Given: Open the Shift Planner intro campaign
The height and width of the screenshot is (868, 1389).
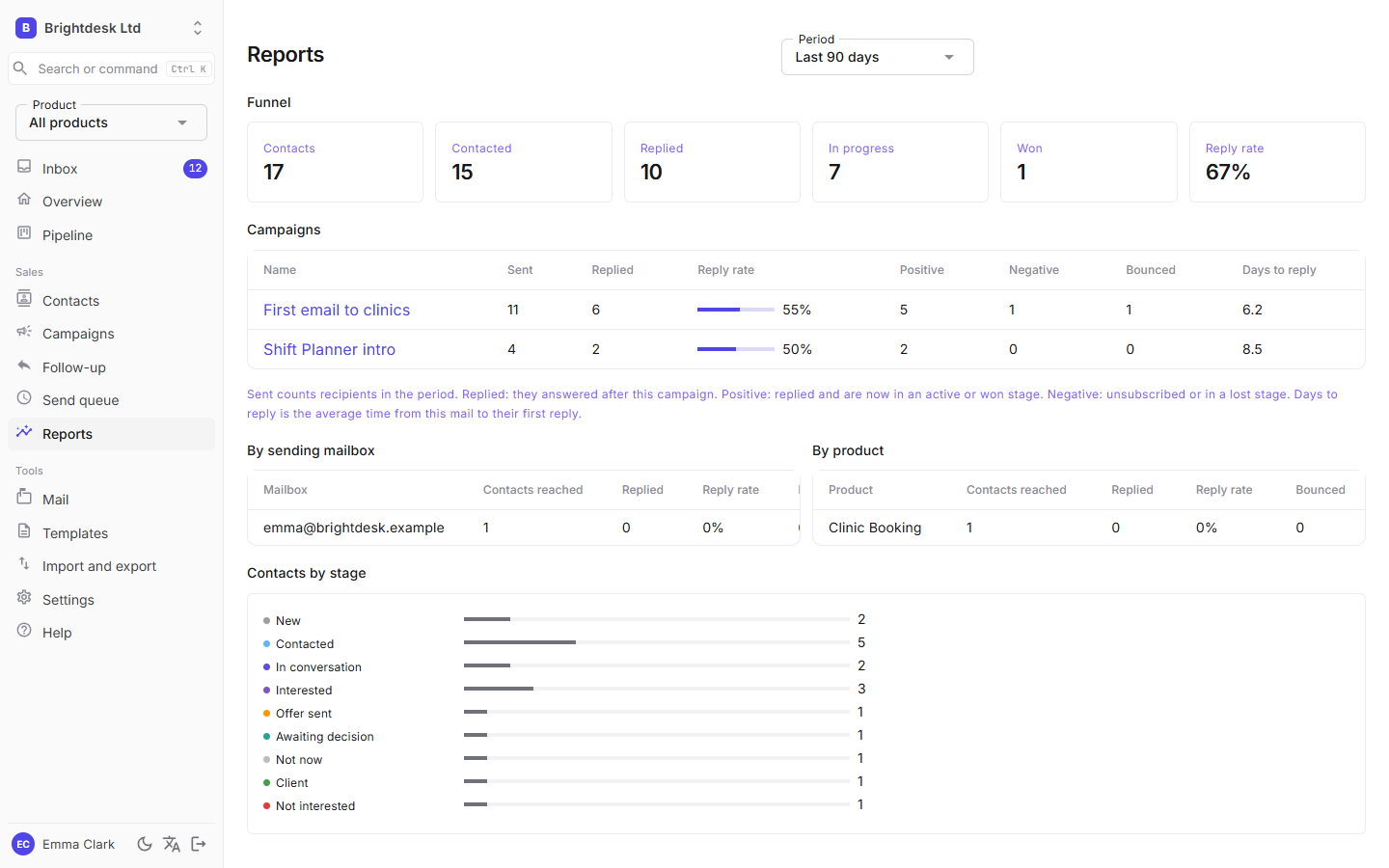Looking at the screenshot, I should click(x=329, y=349).
